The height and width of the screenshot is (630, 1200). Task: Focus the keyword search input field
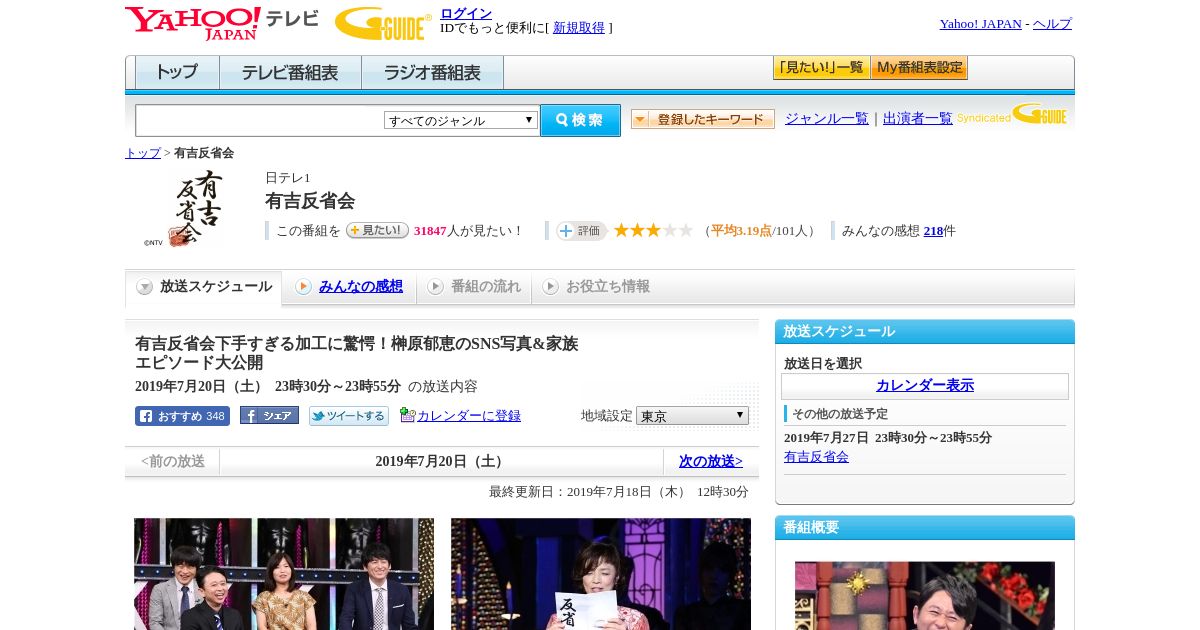point(260,120)
